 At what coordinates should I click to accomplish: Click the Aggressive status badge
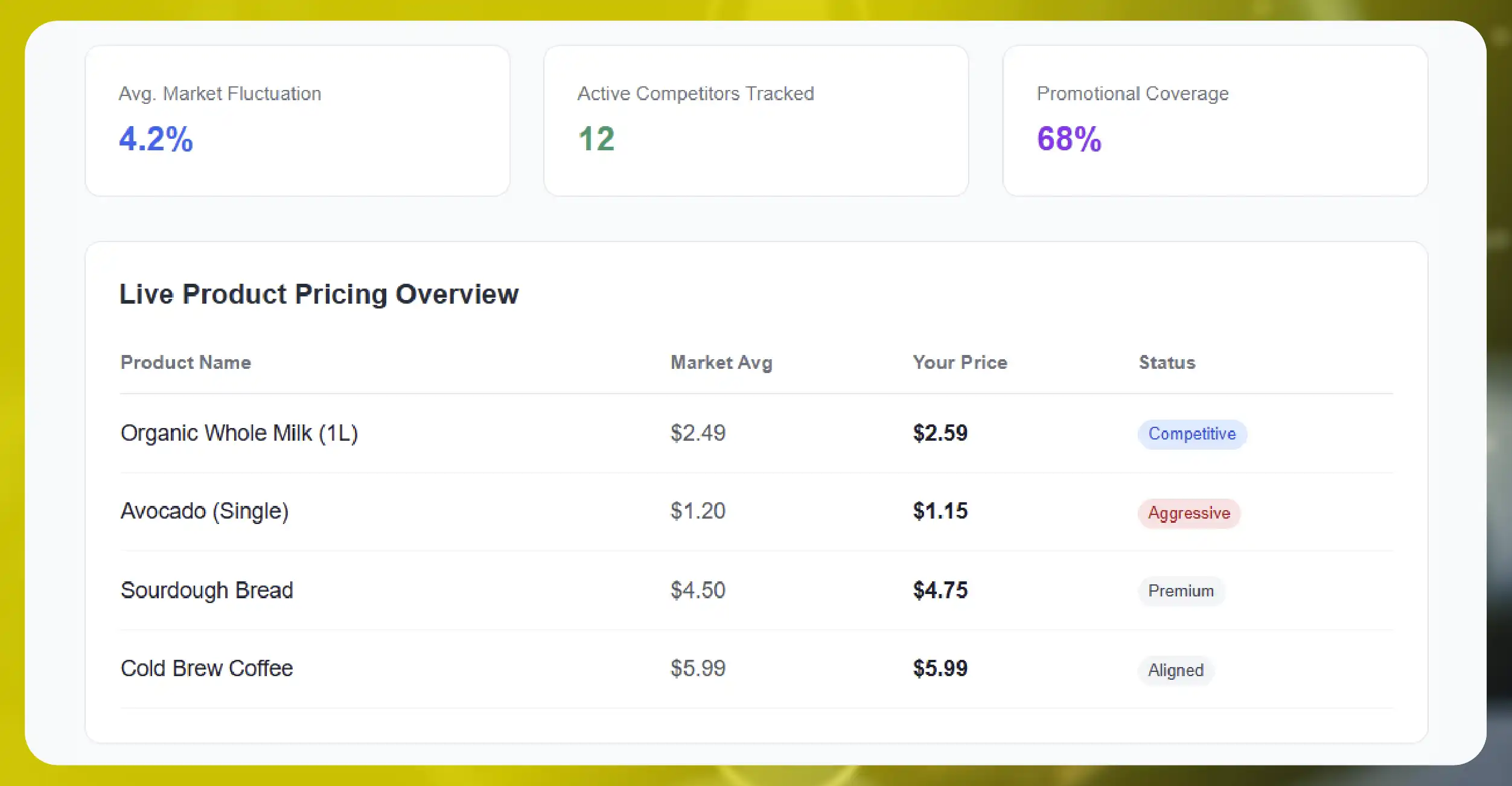pyautogui.click(x=1189, y=513)
